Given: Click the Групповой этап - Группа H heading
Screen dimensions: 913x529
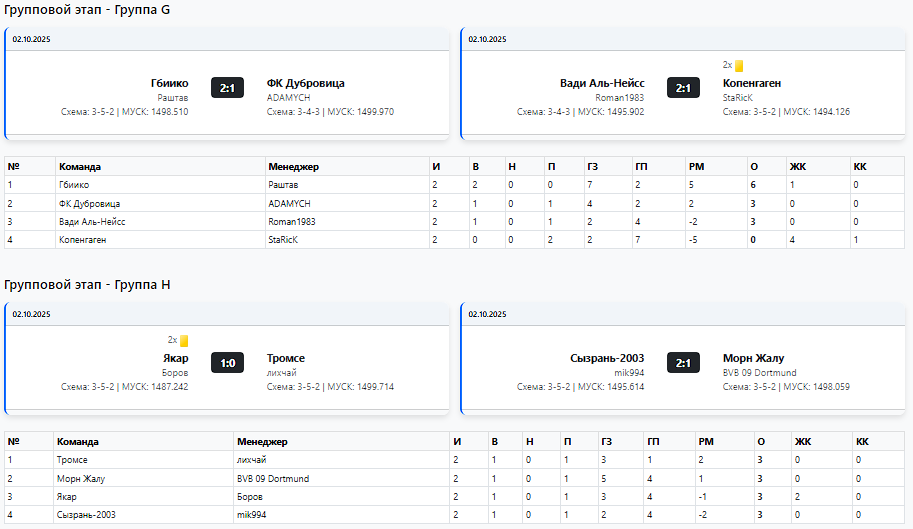Looking at the screenshot, I should [x=87, y=285].
